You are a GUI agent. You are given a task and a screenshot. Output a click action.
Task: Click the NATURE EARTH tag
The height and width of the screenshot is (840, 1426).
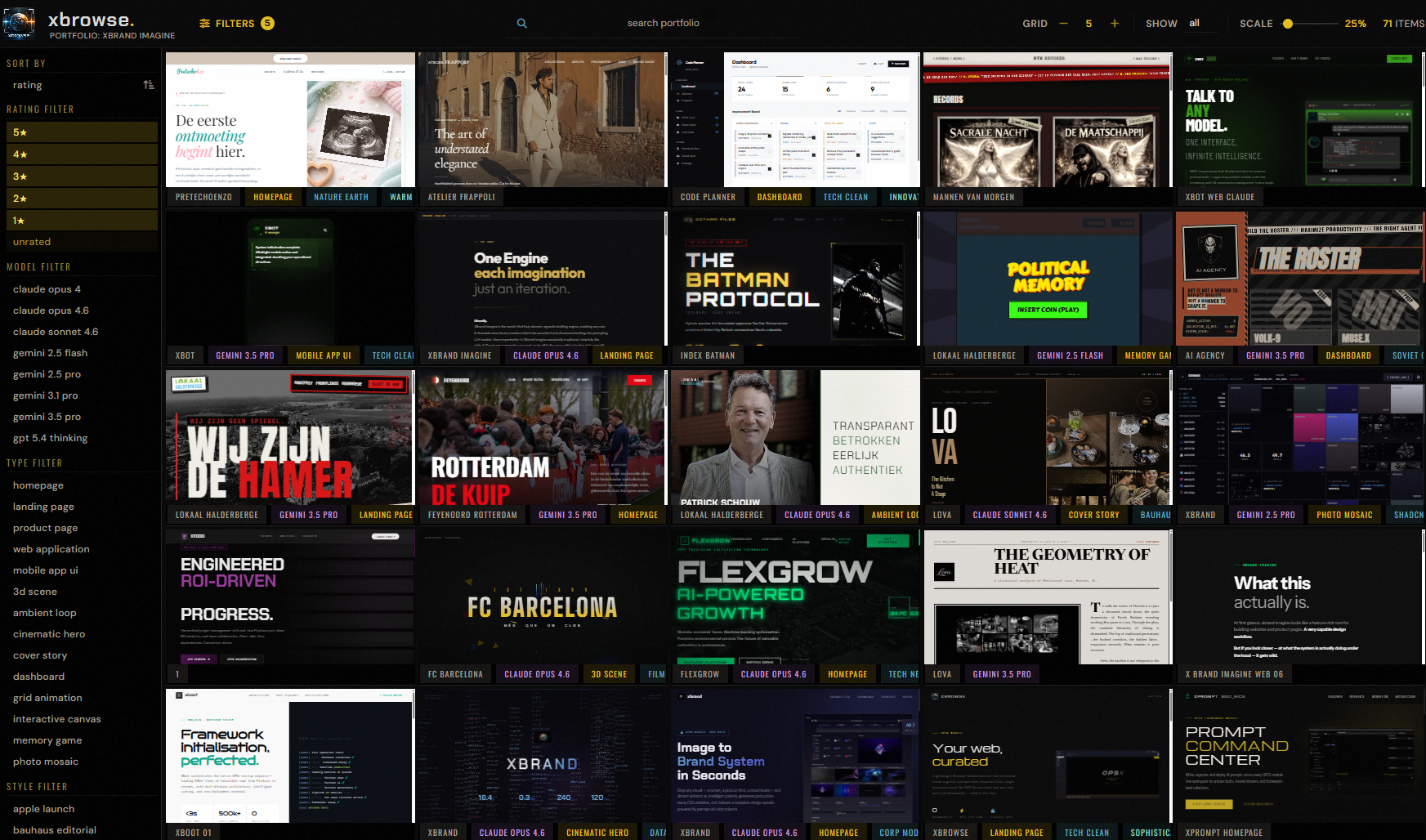tap(341, 197)
